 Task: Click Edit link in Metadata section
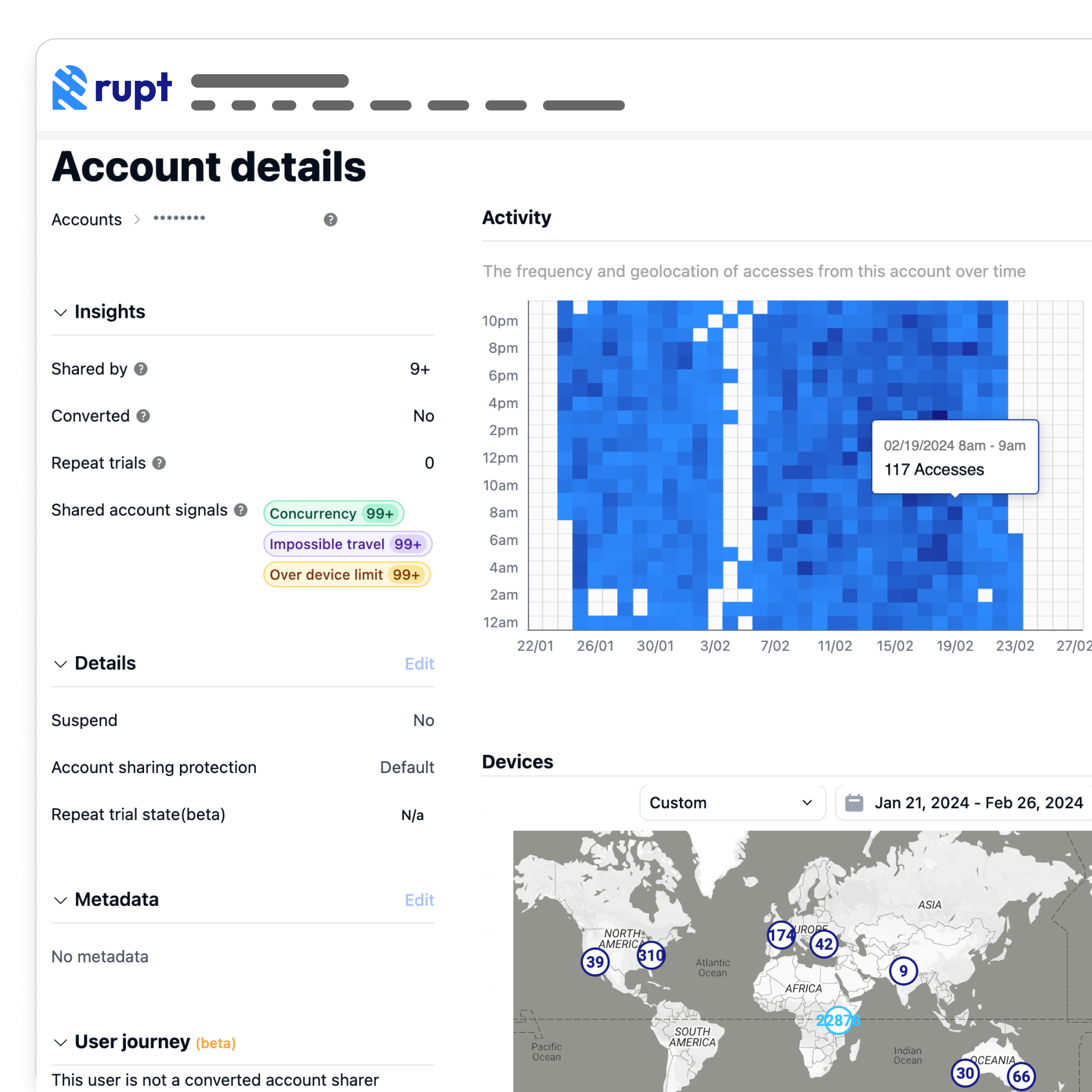click(420, 900)
